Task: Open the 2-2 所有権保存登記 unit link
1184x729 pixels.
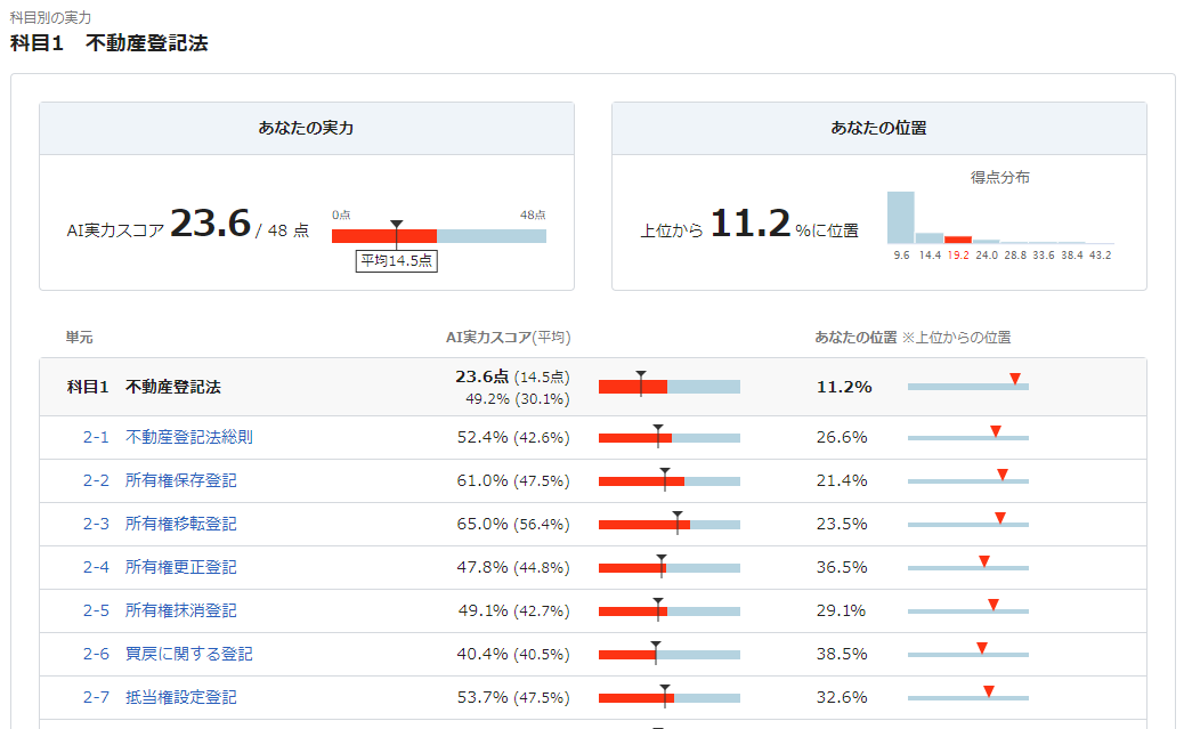Action: (159, 480)
